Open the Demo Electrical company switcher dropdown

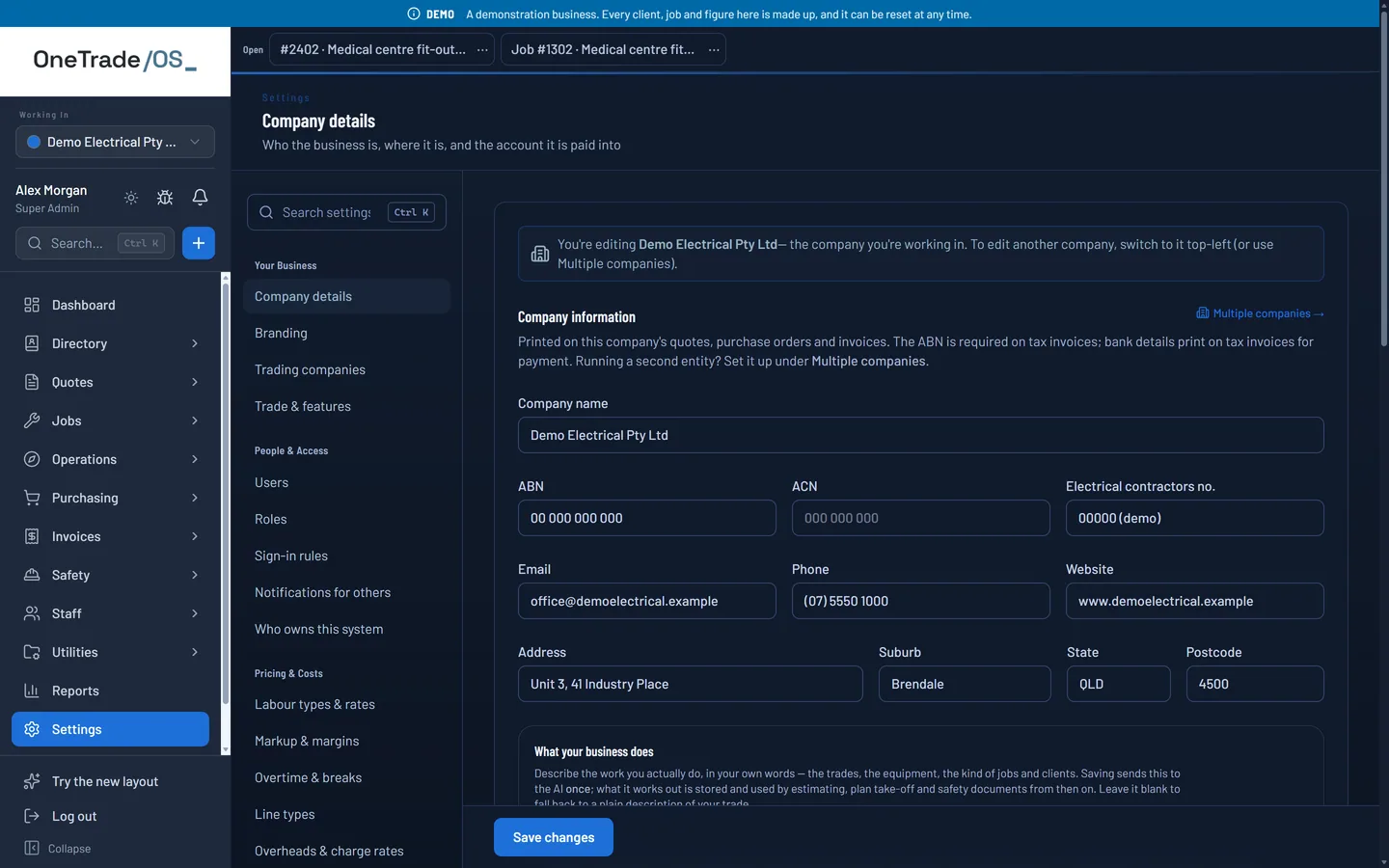[x=115, y=142]
